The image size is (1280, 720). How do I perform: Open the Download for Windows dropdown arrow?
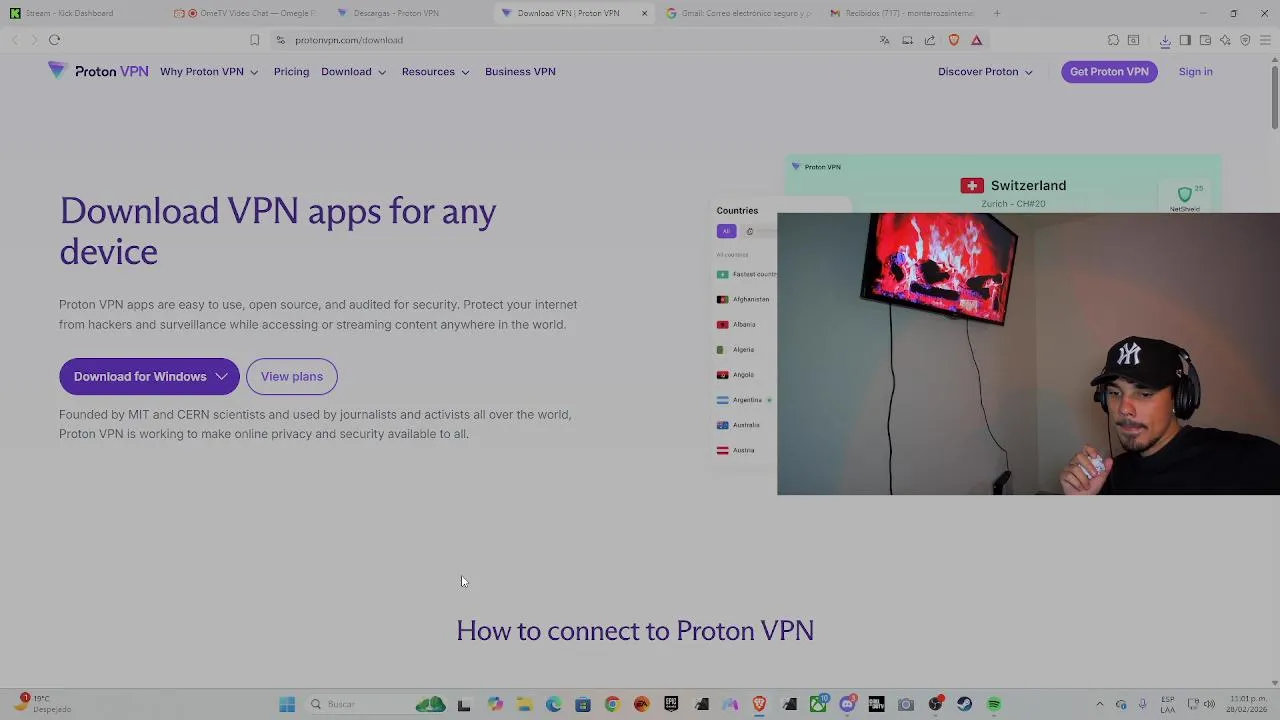click(x=221, y=377)
